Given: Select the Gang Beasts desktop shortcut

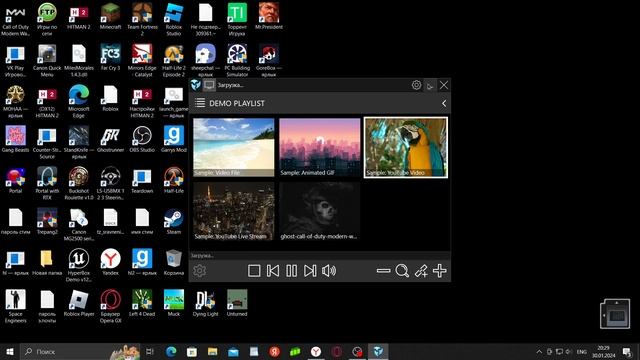Looking at the screenshot, I should coord(16,139).
